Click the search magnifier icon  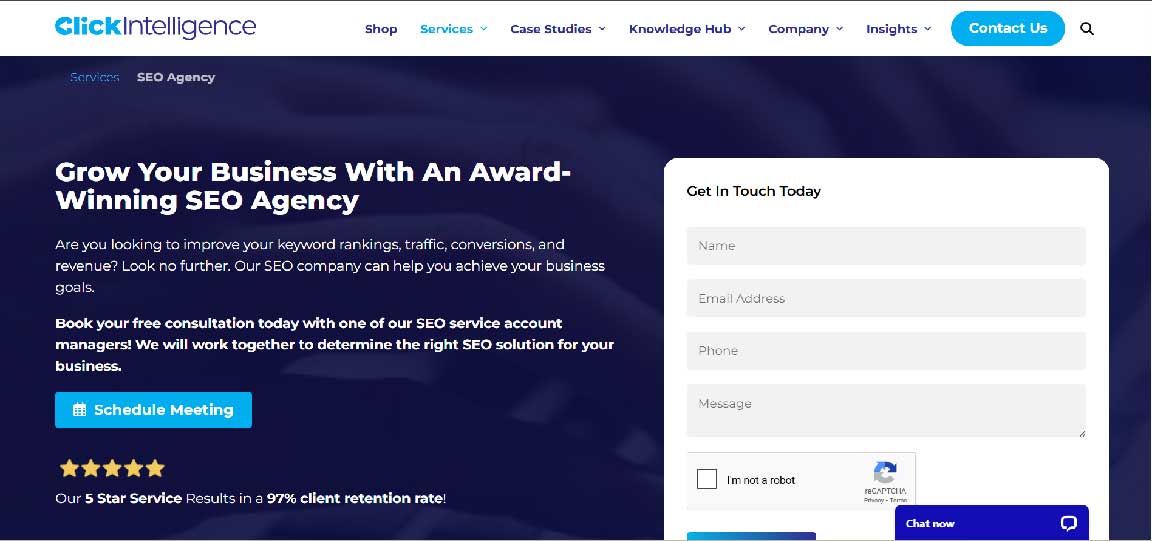click(1087, 29)
